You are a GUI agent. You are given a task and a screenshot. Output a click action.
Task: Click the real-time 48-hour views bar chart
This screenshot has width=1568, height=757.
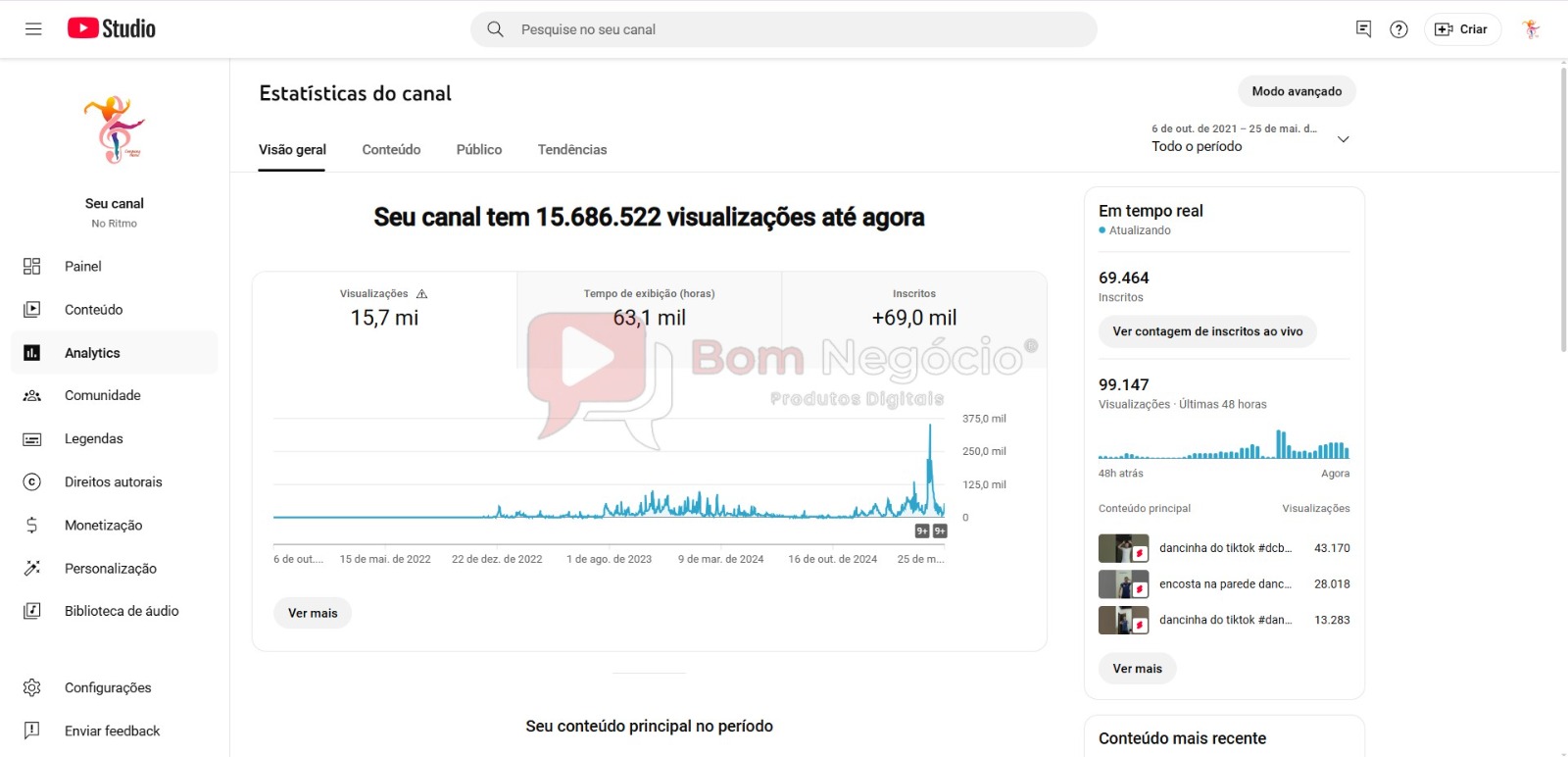click(x=1224, y=444)
